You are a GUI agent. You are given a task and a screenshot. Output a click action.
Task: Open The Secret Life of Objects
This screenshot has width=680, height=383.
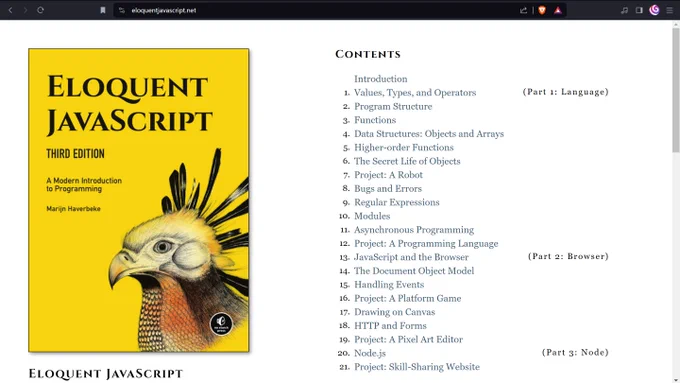(x=407, y=161)
